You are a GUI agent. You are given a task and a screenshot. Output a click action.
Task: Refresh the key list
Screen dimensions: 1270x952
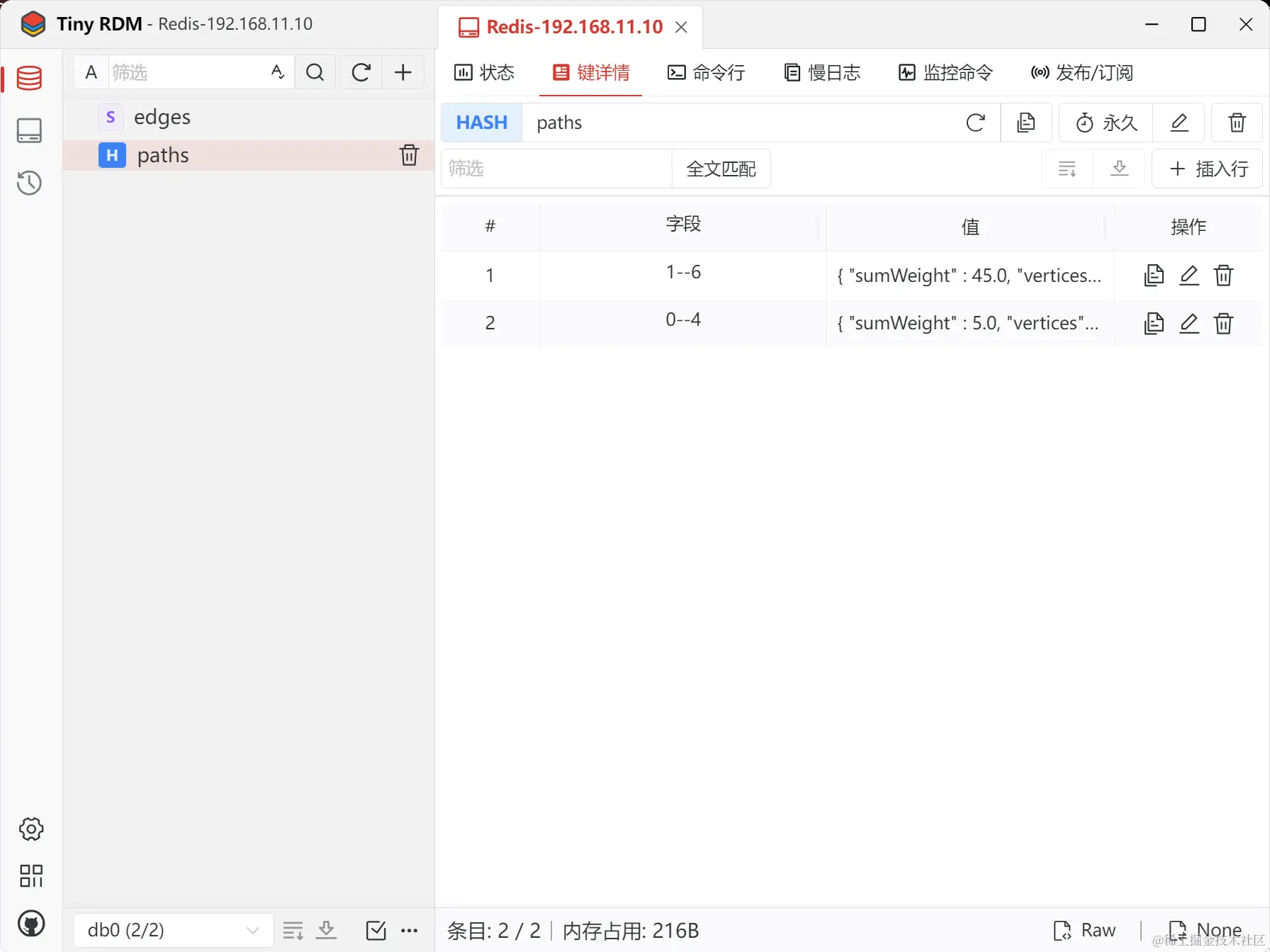click(361, 72)
